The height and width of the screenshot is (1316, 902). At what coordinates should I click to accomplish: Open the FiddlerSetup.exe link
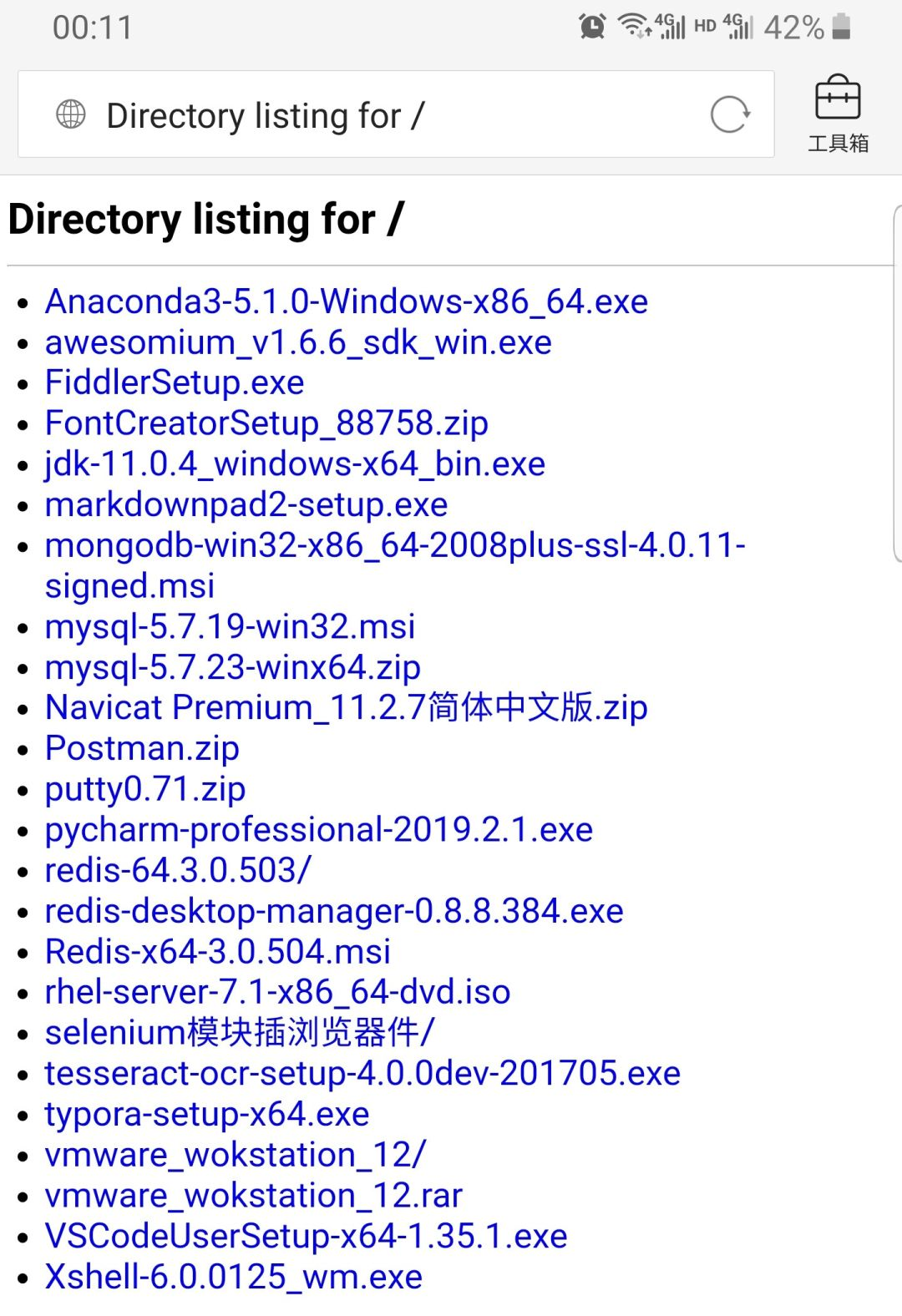tap(175, 382)
